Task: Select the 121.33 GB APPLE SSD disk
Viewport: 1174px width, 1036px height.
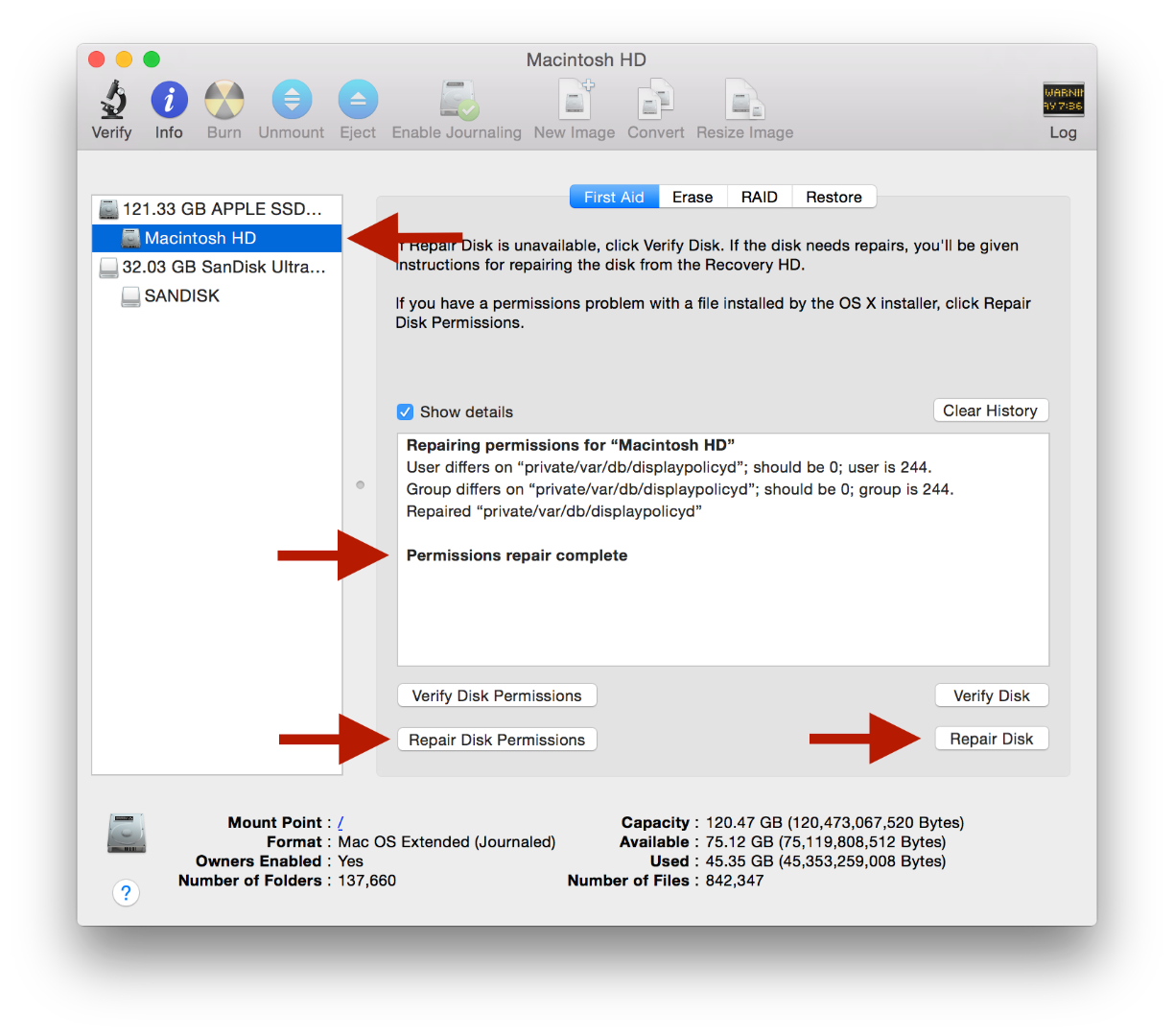Action: [x=217, y=209]
